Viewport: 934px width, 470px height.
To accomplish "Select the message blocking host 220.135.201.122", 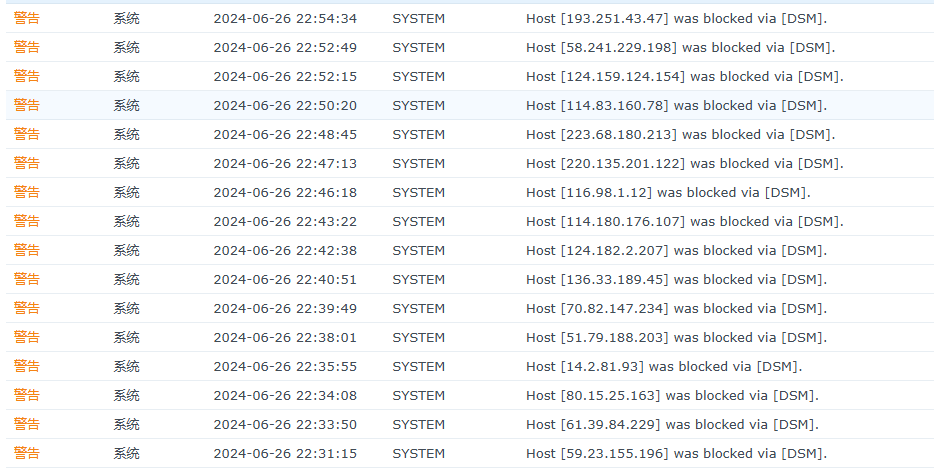I will click(x=684, y=163).
